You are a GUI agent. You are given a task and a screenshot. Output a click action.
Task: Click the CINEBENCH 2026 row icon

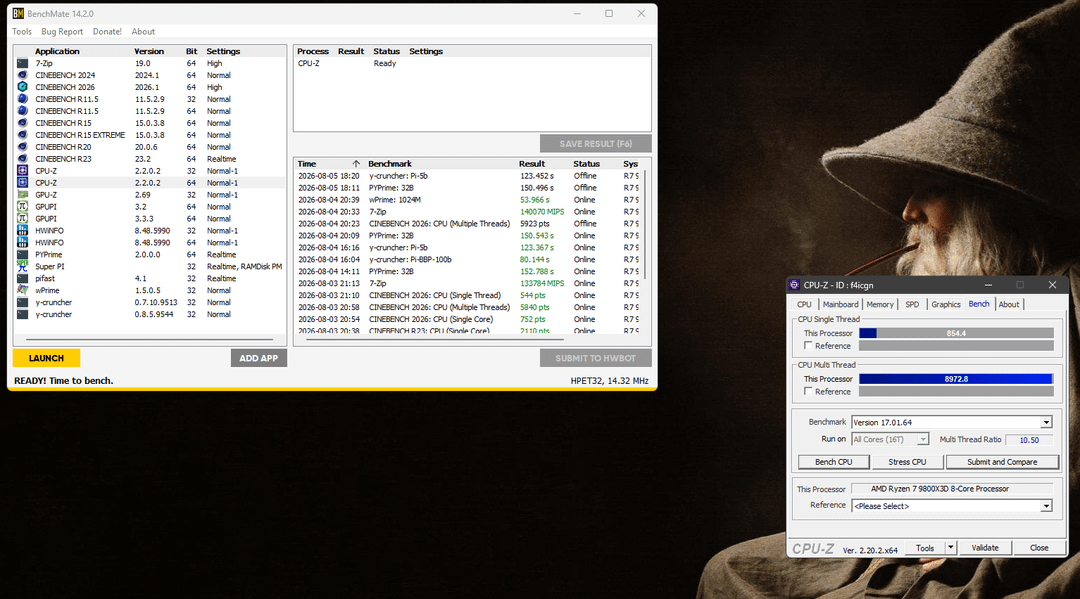coord(23,87)
